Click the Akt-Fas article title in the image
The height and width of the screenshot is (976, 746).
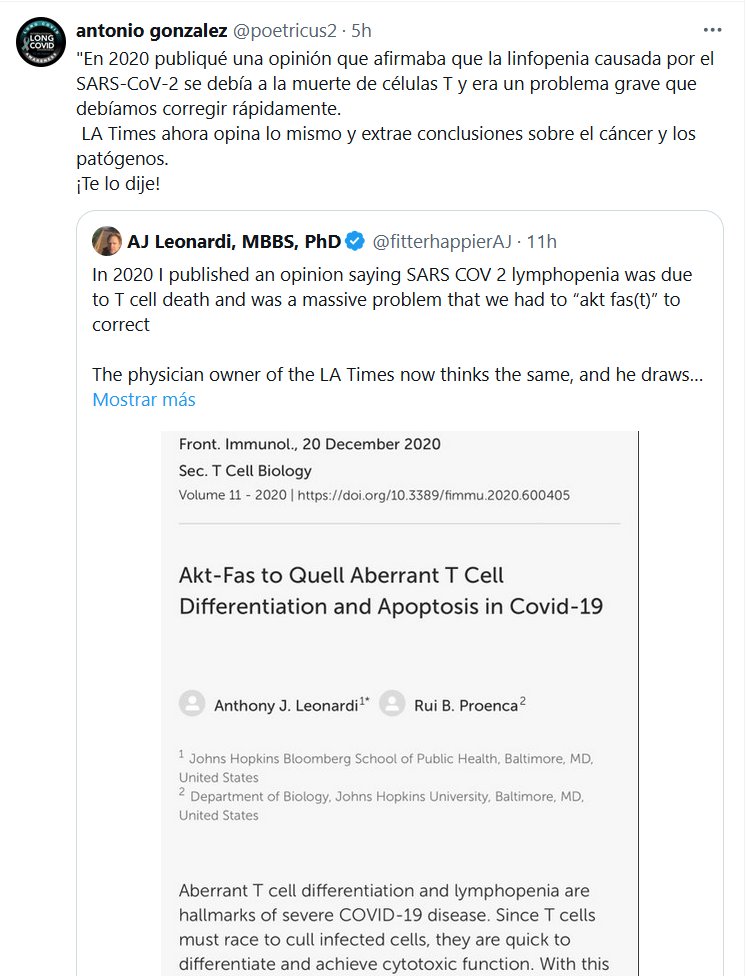click(390, 590)
